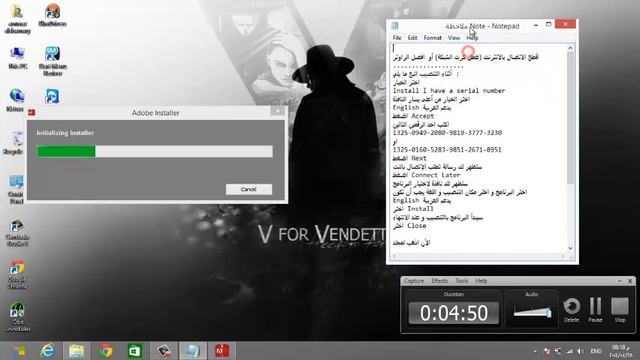Click the Adobe icon in installer title bar
The width and height of the screenshot is (640, 360).
coord(31,112)
